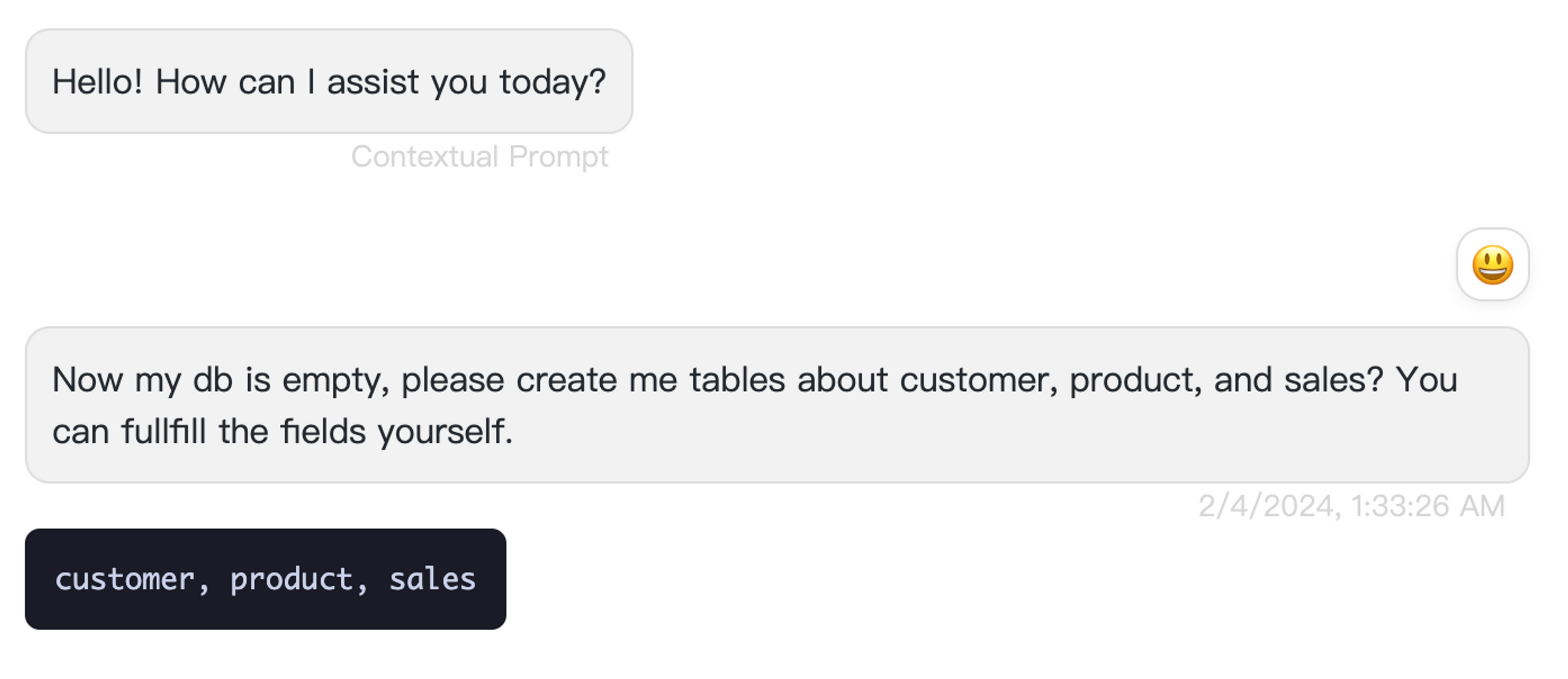The image size is (1568, 679).
Task: Click the word "tables" in the user message
Action: pos(737,379)
